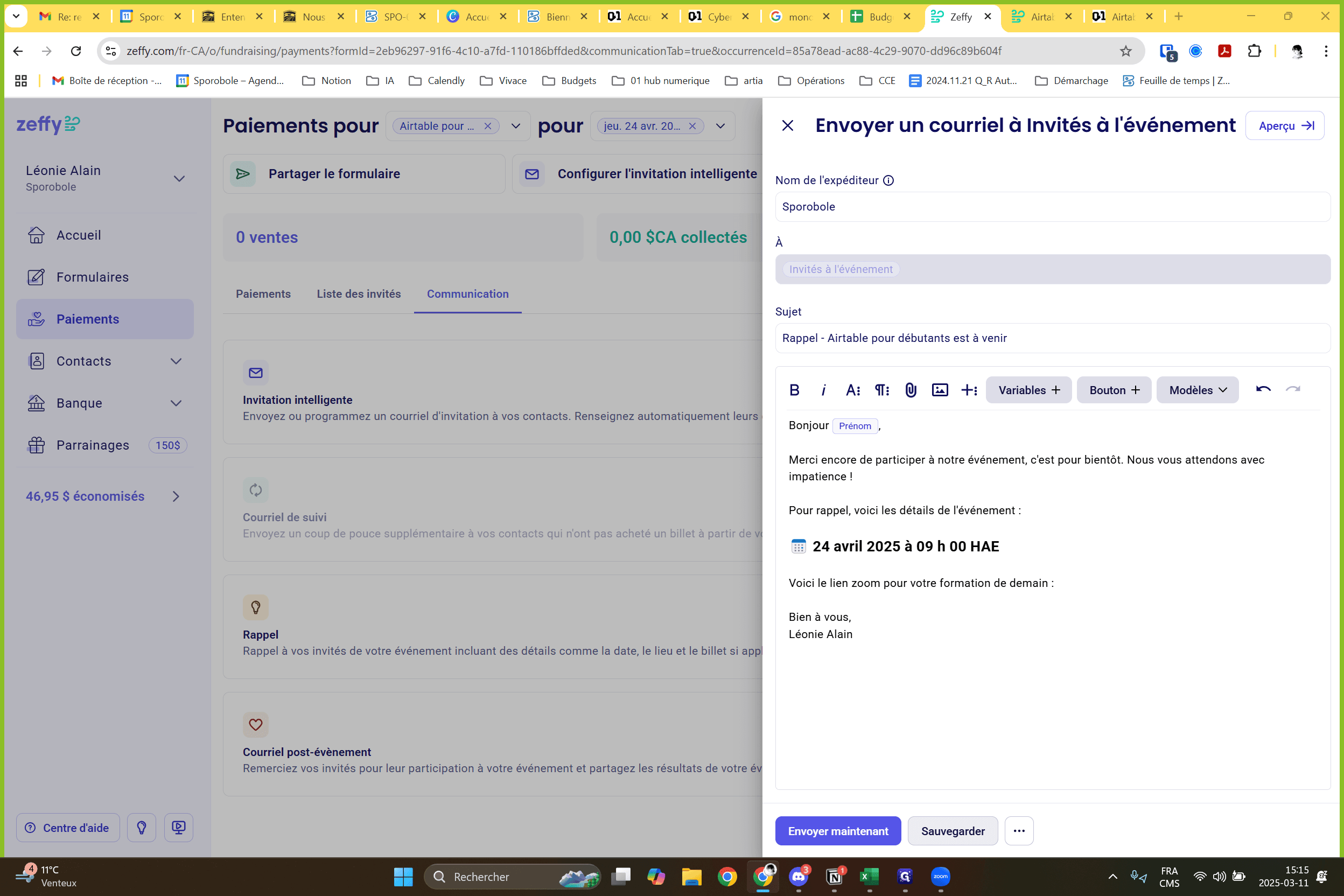Switch to the Liste des invités tab
The image size is (1344, 896).
[x=359, y=293]
